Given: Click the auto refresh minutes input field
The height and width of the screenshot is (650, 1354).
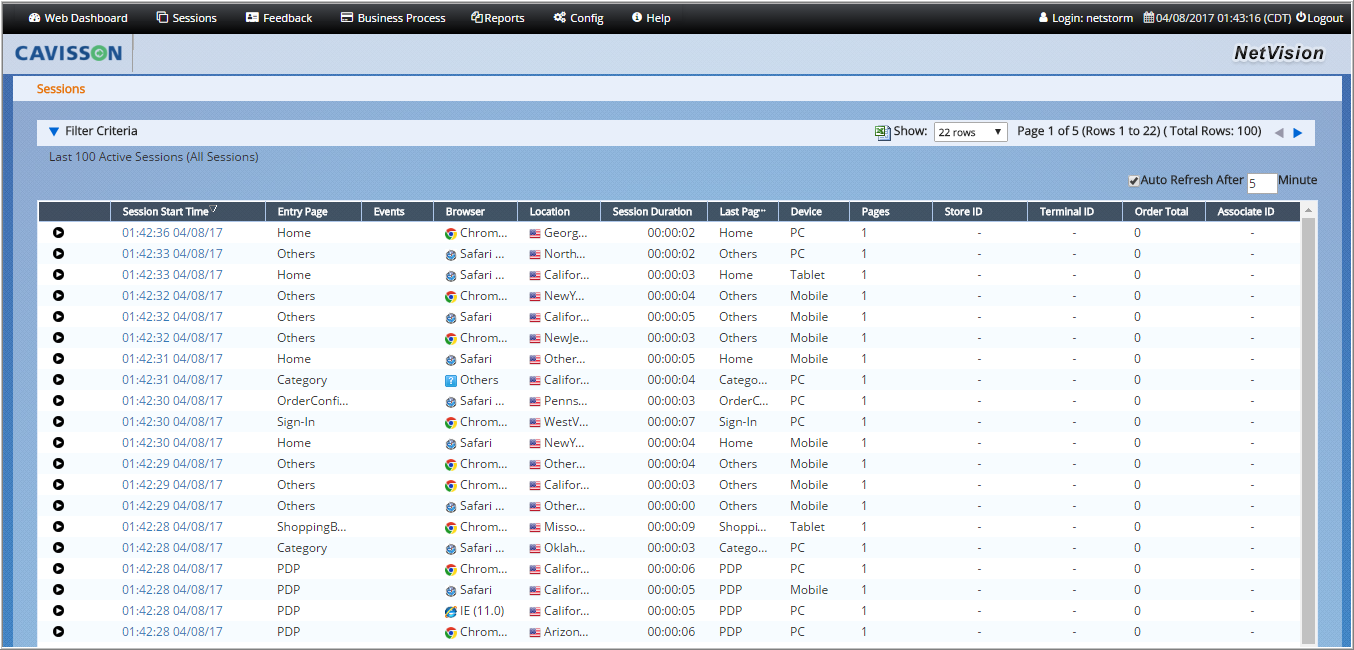Looking at the screenshot, I should (1261, 184).
